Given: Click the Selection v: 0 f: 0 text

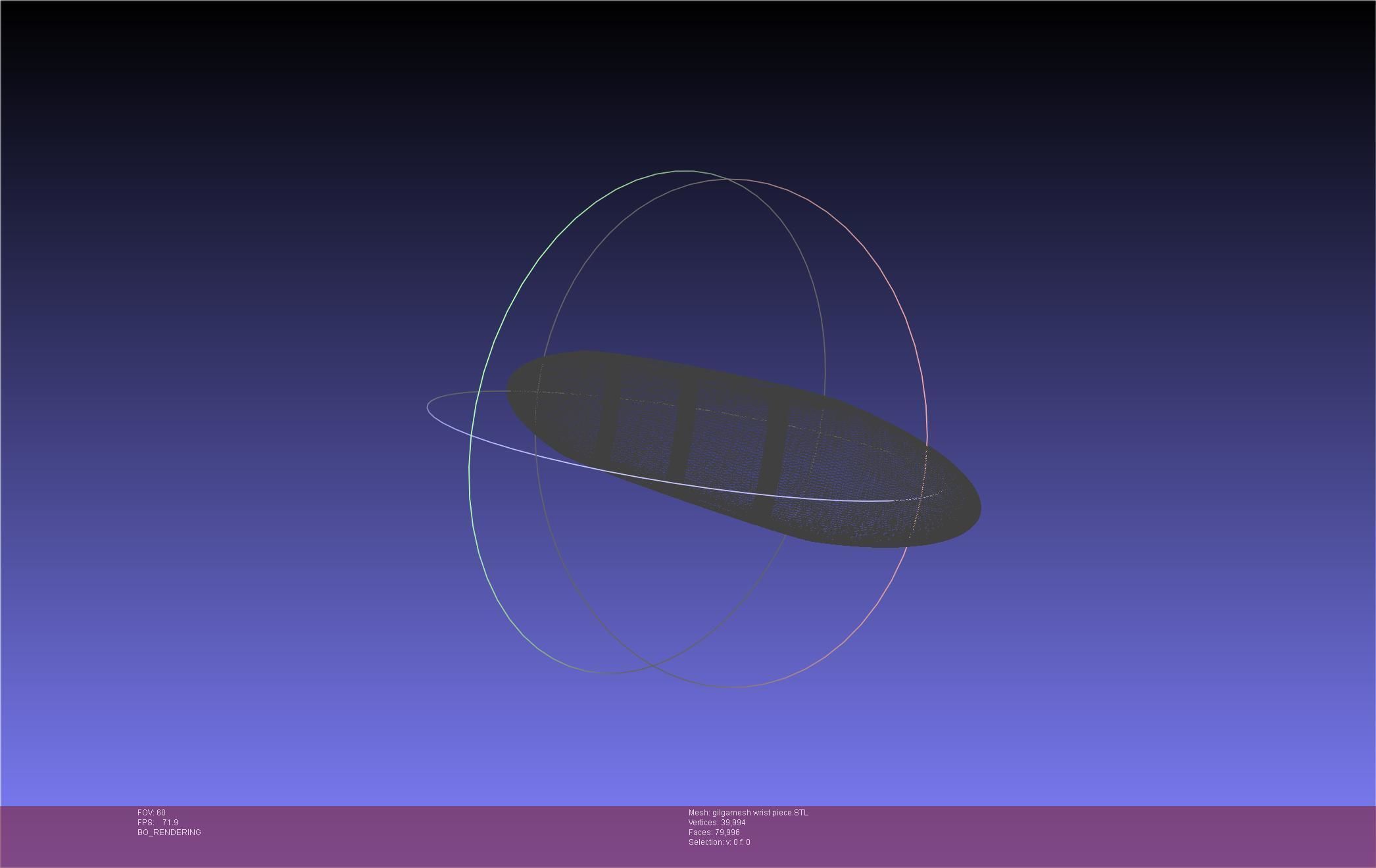Looking at the screenshot, I should pyautogui.click(x=719, y=842).
